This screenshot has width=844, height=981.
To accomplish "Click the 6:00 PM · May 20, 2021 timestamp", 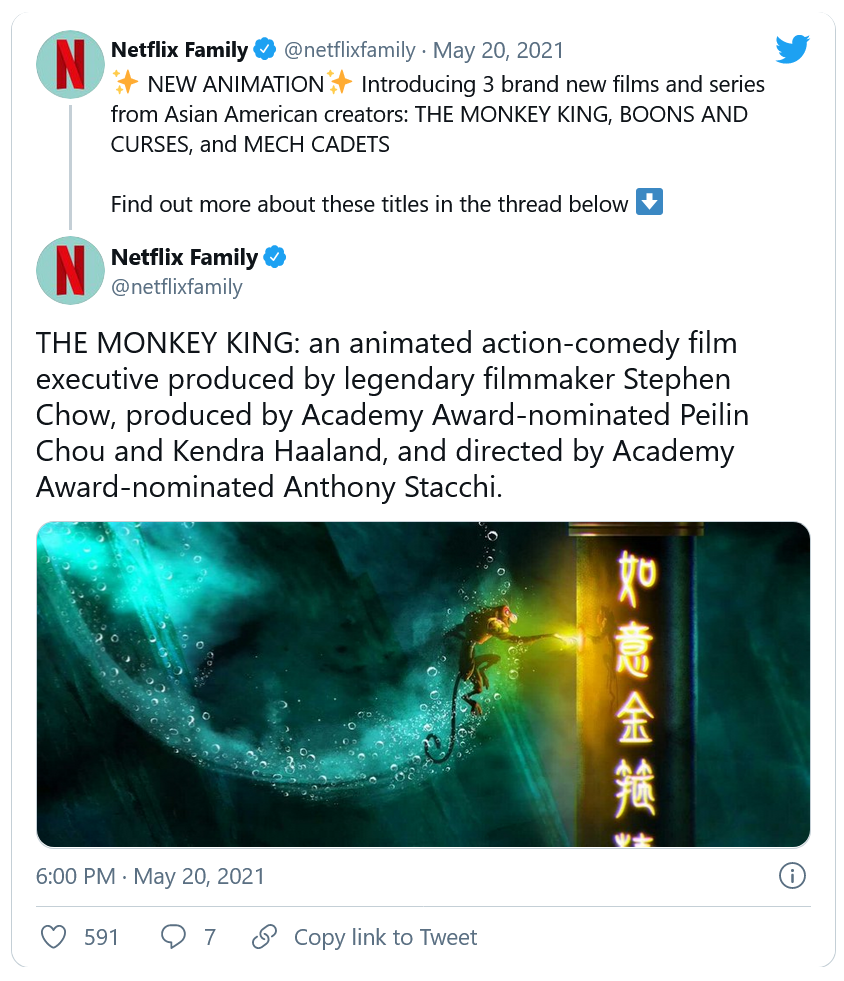I will (x=151, y=877).
